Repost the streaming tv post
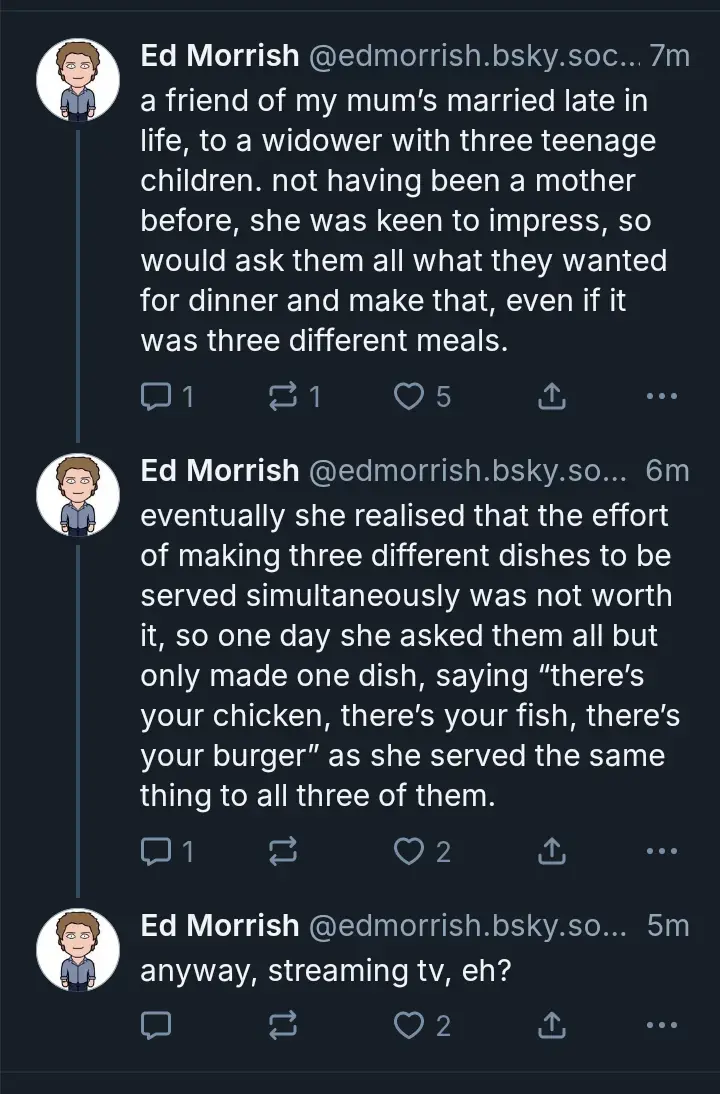This screenshot has height=1094, width=720. coord(283,1025)
